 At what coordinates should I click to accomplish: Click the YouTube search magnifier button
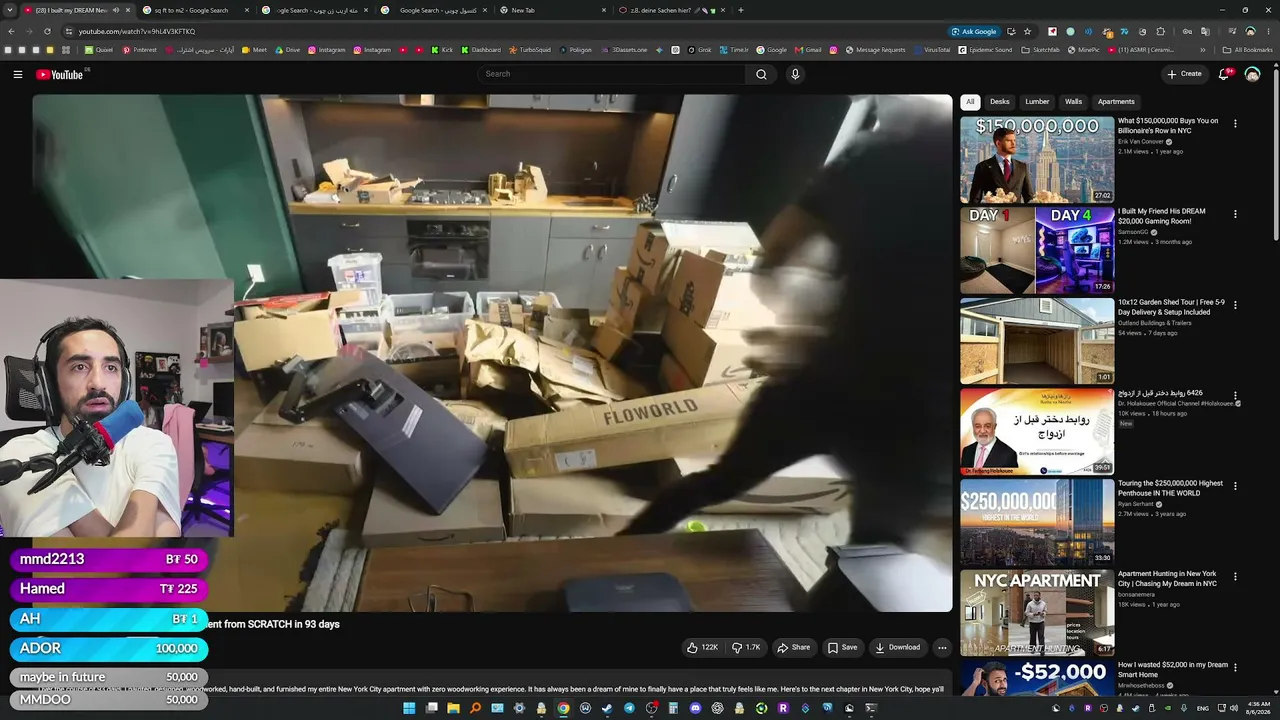click(761, 74)
